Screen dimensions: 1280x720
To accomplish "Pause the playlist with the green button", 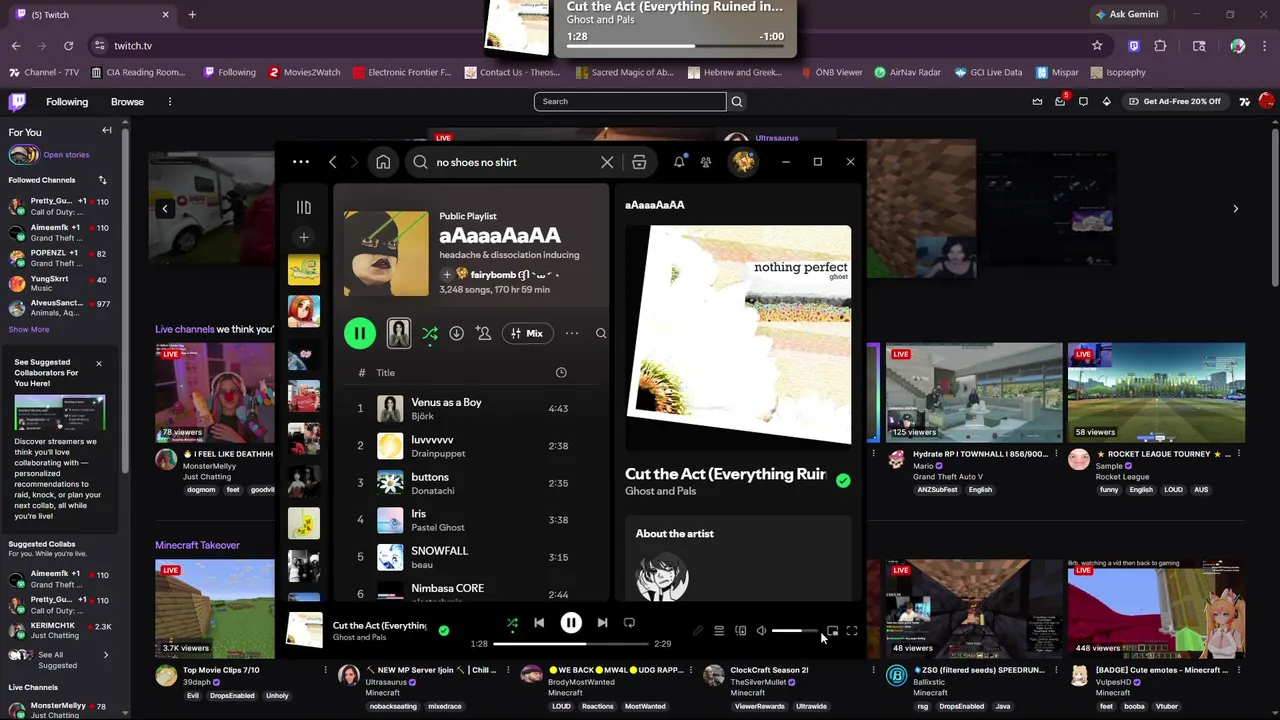I will (x=360, y=333).
